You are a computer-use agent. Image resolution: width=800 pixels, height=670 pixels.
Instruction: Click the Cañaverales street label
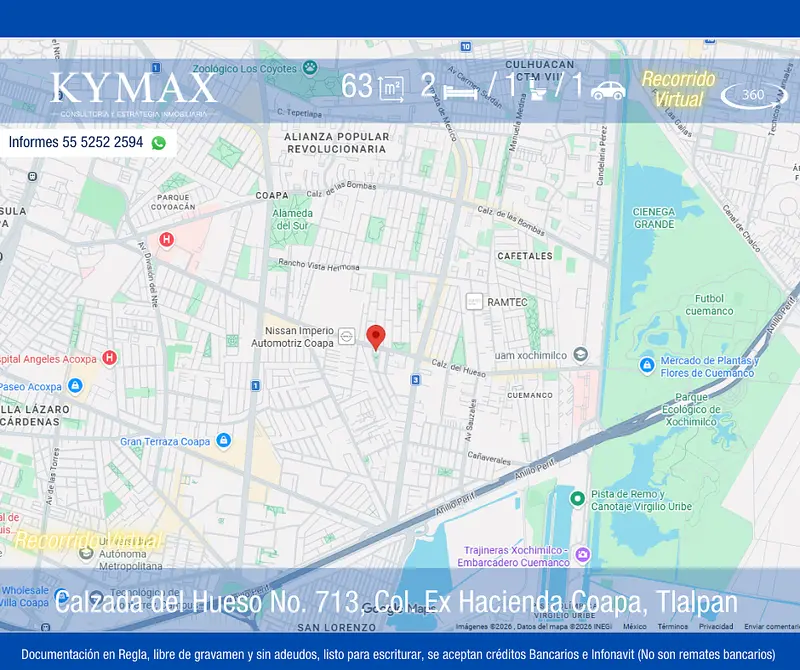coord(489,458)
